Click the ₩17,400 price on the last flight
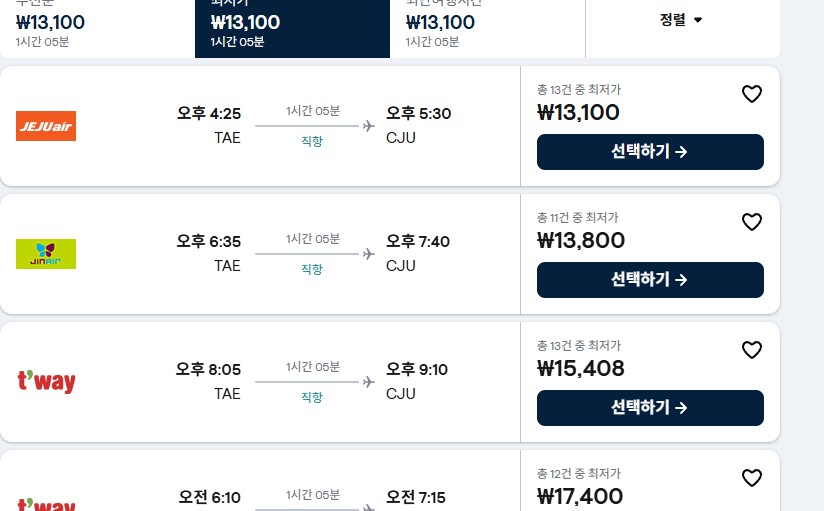This screenshot has width=824, height=511. (x=580, y=496)
